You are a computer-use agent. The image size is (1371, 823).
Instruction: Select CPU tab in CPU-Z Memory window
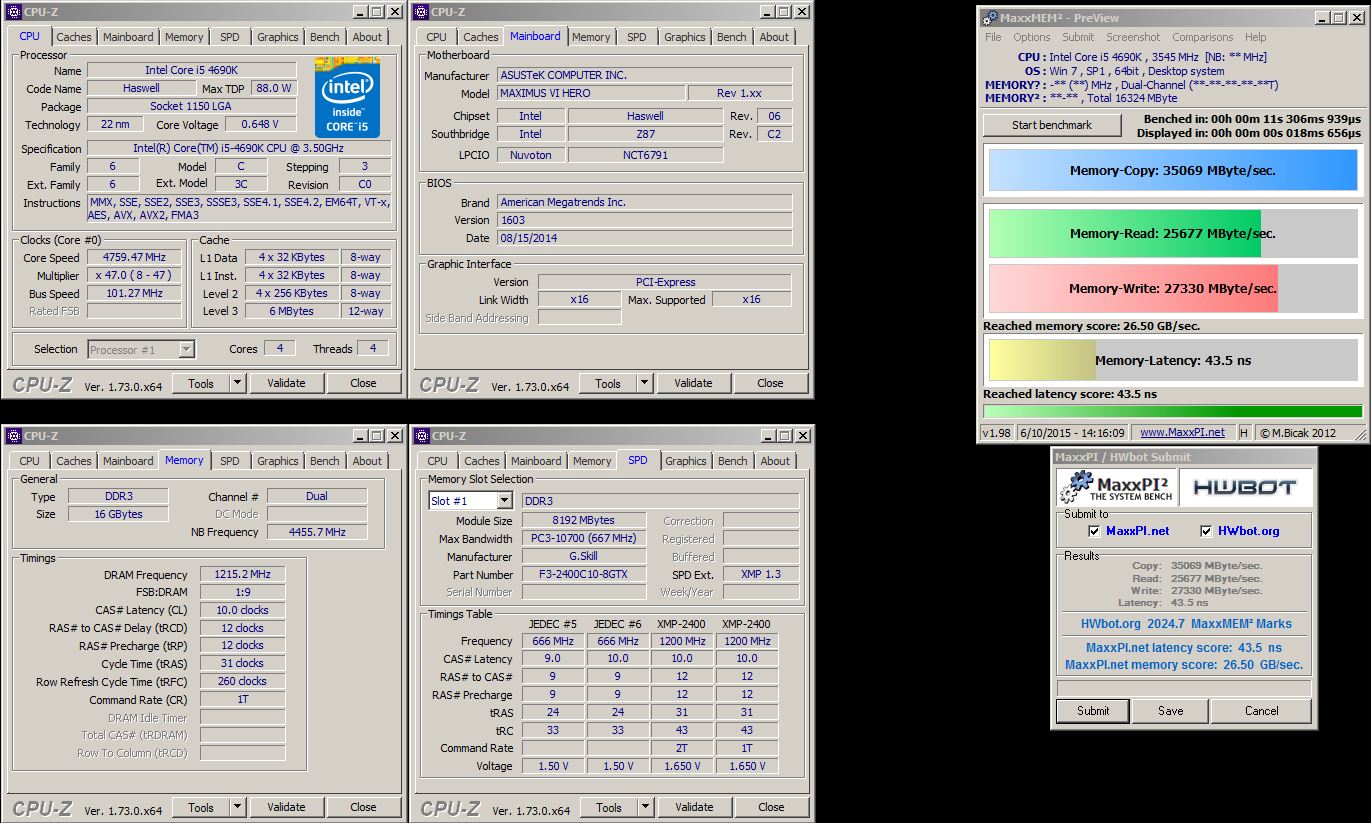pyautogui.click(x=30, y=461)
